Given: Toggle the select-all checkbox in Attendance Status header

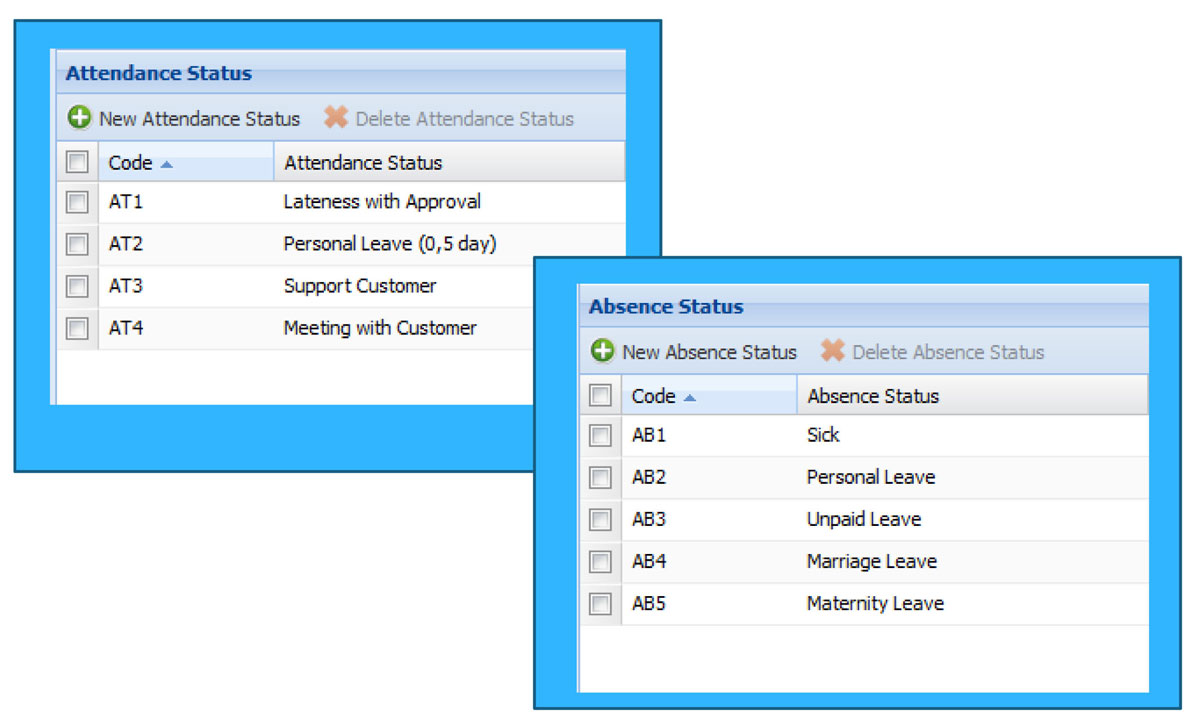Looking at the screenshot, I should (77, 161).
